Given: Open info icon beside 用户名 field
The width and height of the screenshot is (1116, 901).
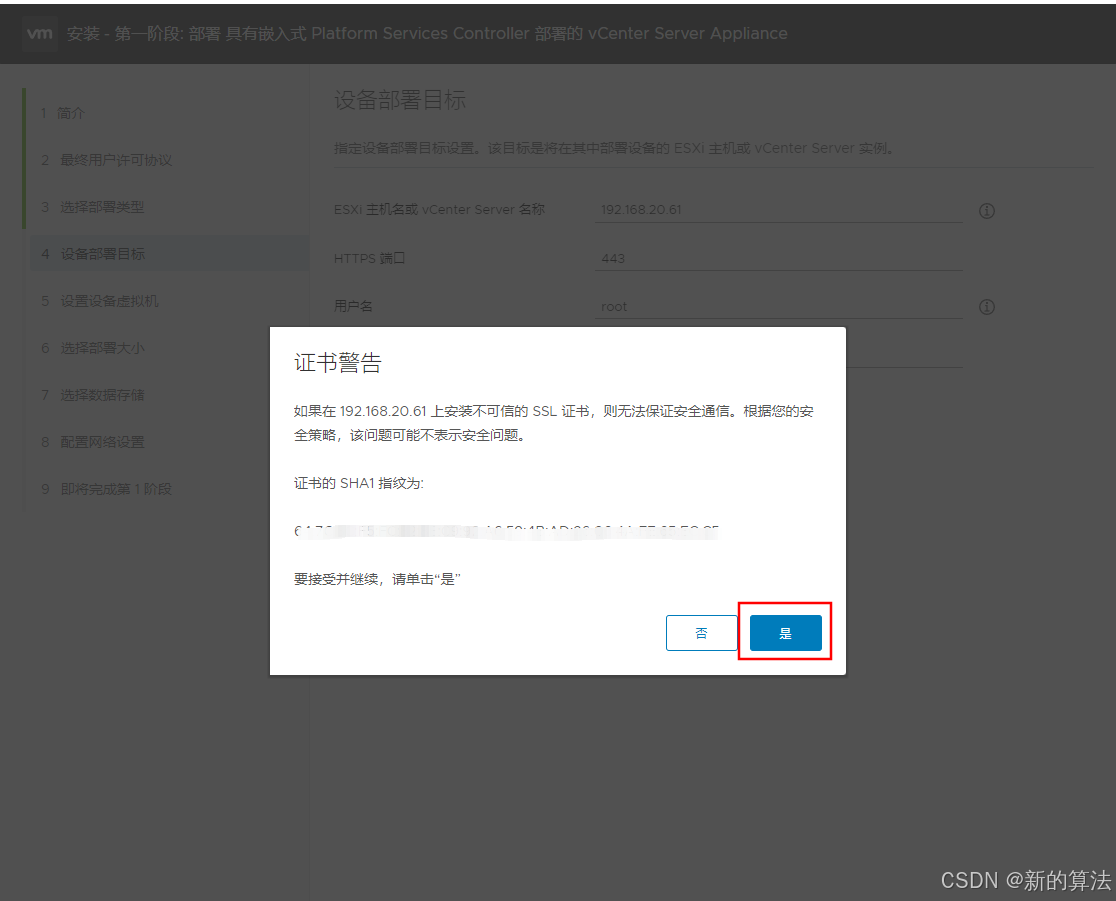Looking at the screenshot, I should pyautogui.click(x=986, y=307).
